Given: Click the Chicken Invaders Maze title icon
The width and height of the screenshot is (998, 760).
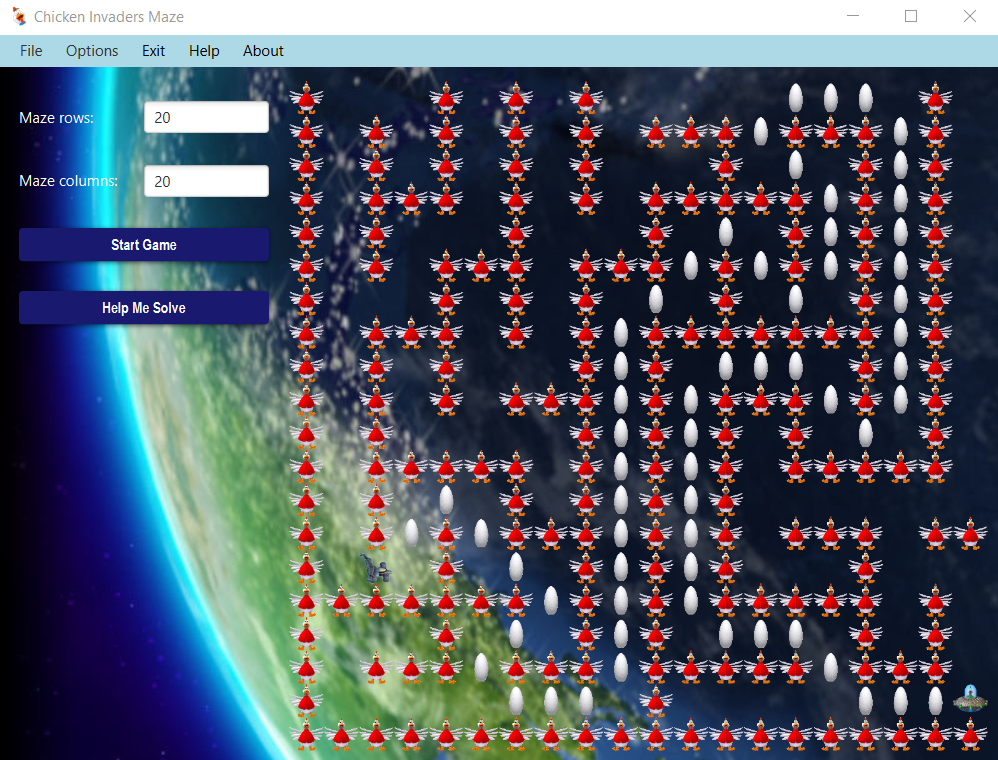Looking at the screenshot, I should [19, 17].
